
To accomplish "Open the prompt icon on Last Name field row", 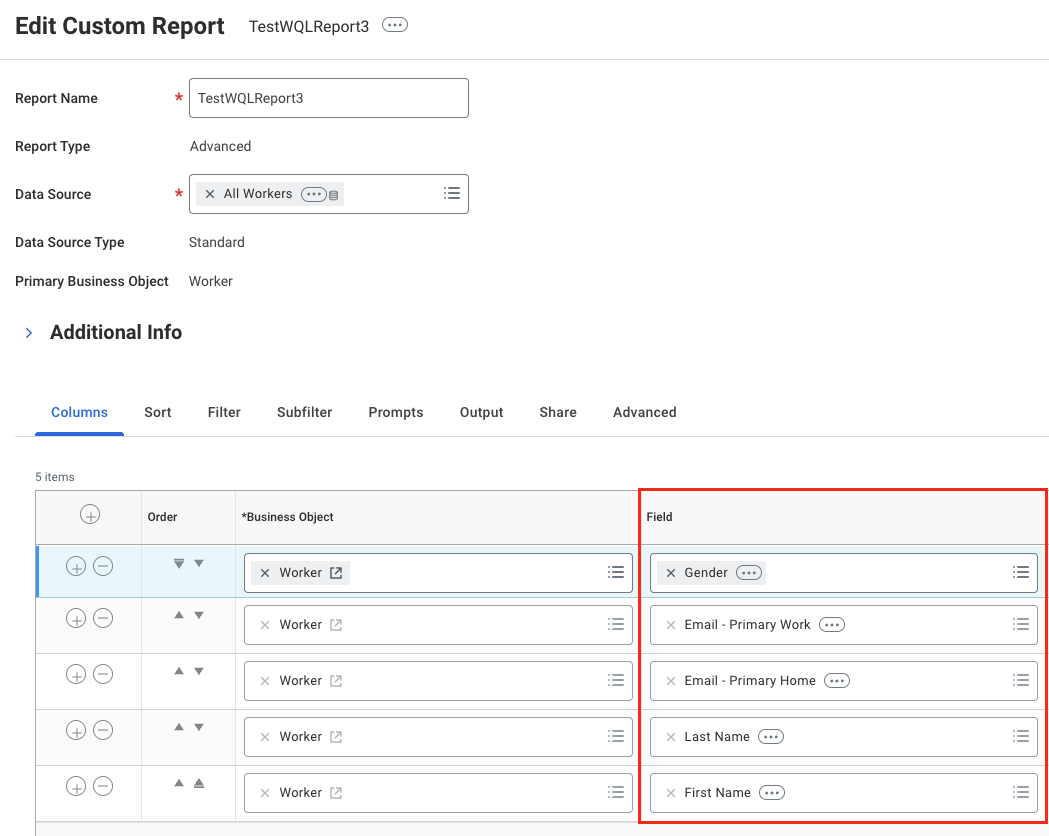I will [x=1020, y=736].
